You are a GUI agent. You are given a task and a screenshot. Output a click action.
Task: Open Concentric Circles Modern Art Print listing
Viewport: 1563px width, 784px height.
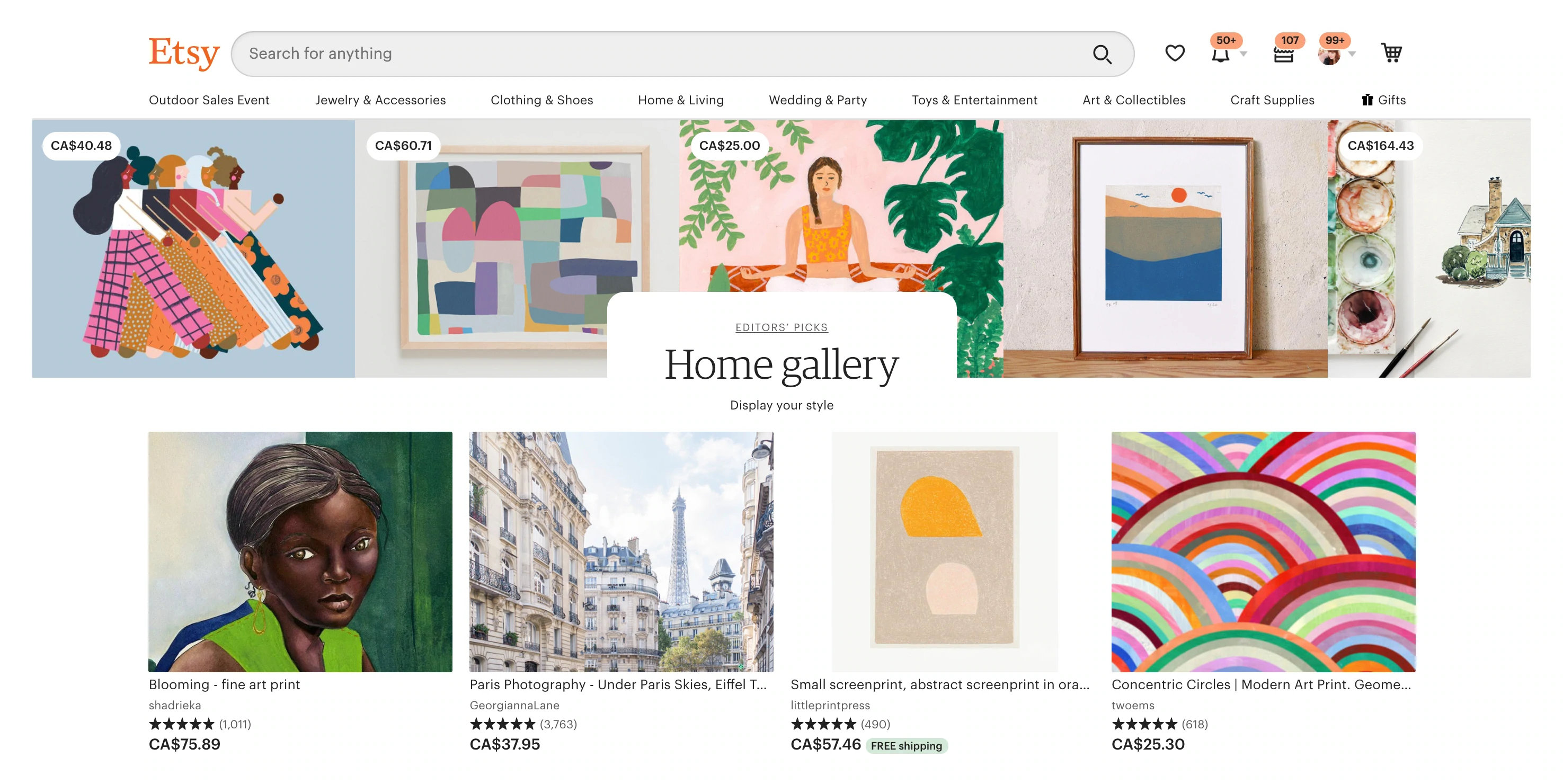[1261, 684]
